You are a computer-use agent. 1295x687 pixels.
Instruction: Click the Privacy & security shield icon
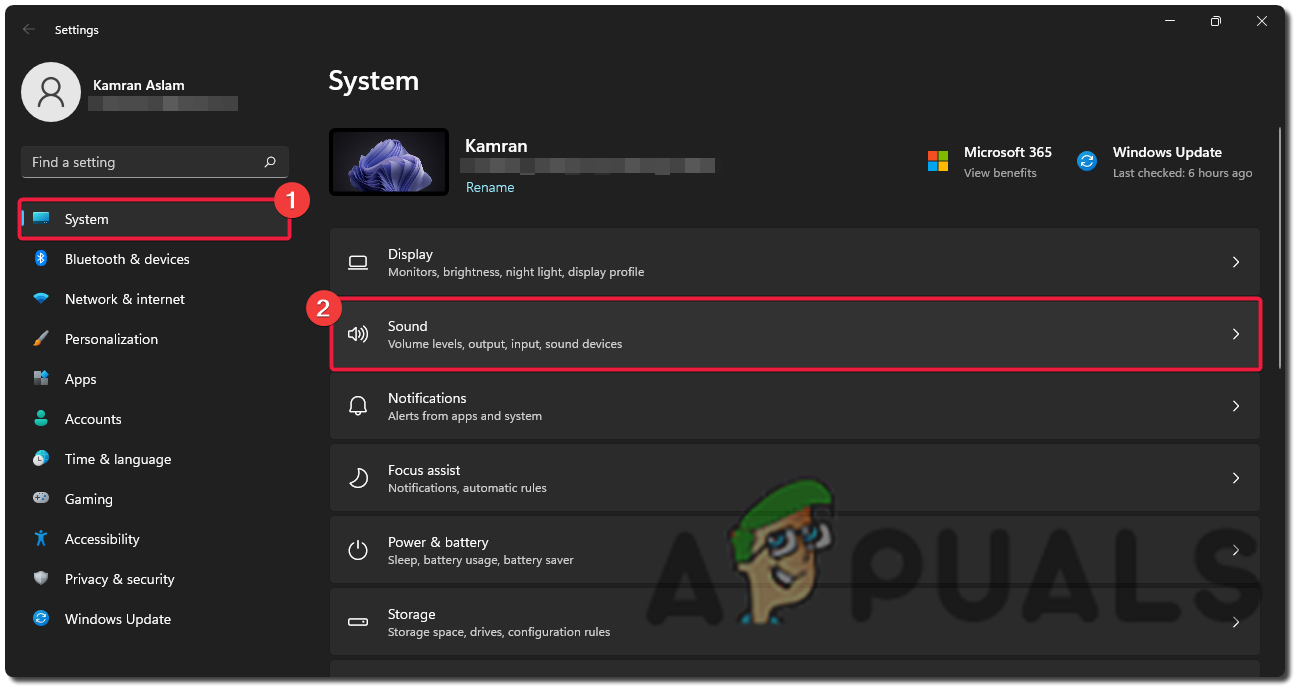pyautogui.click(x=41, y=579)
